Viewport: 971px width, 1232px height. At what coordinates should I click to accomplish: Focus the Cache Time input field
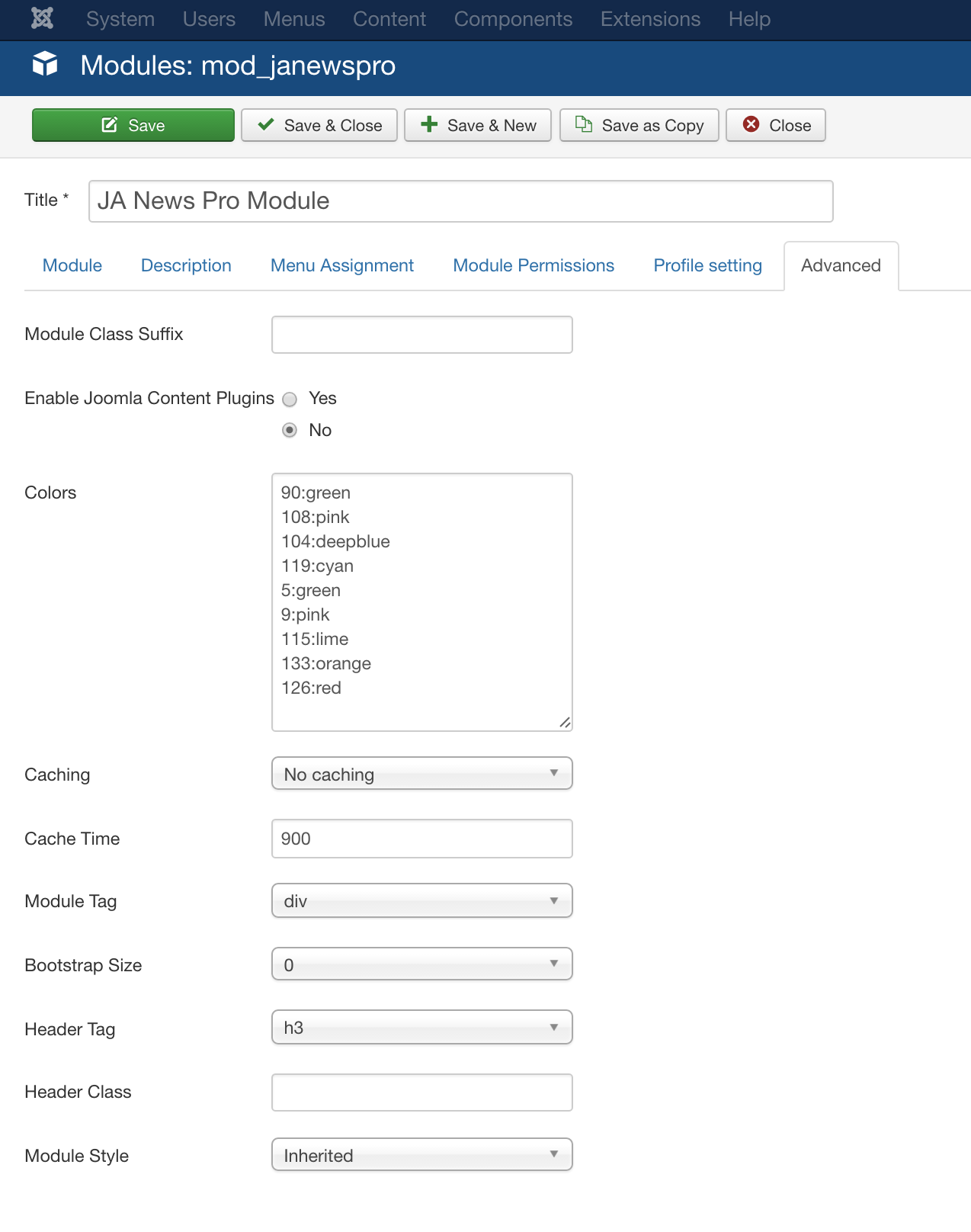tap(421, 839)
